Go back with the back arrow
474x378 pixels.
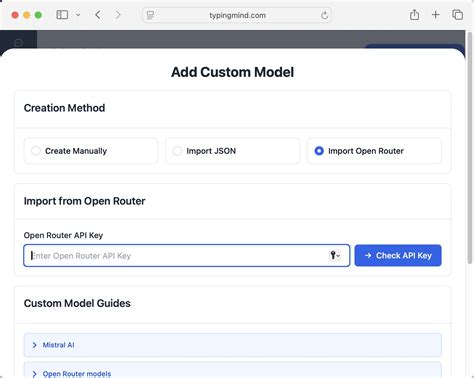[x=98, y=15]
